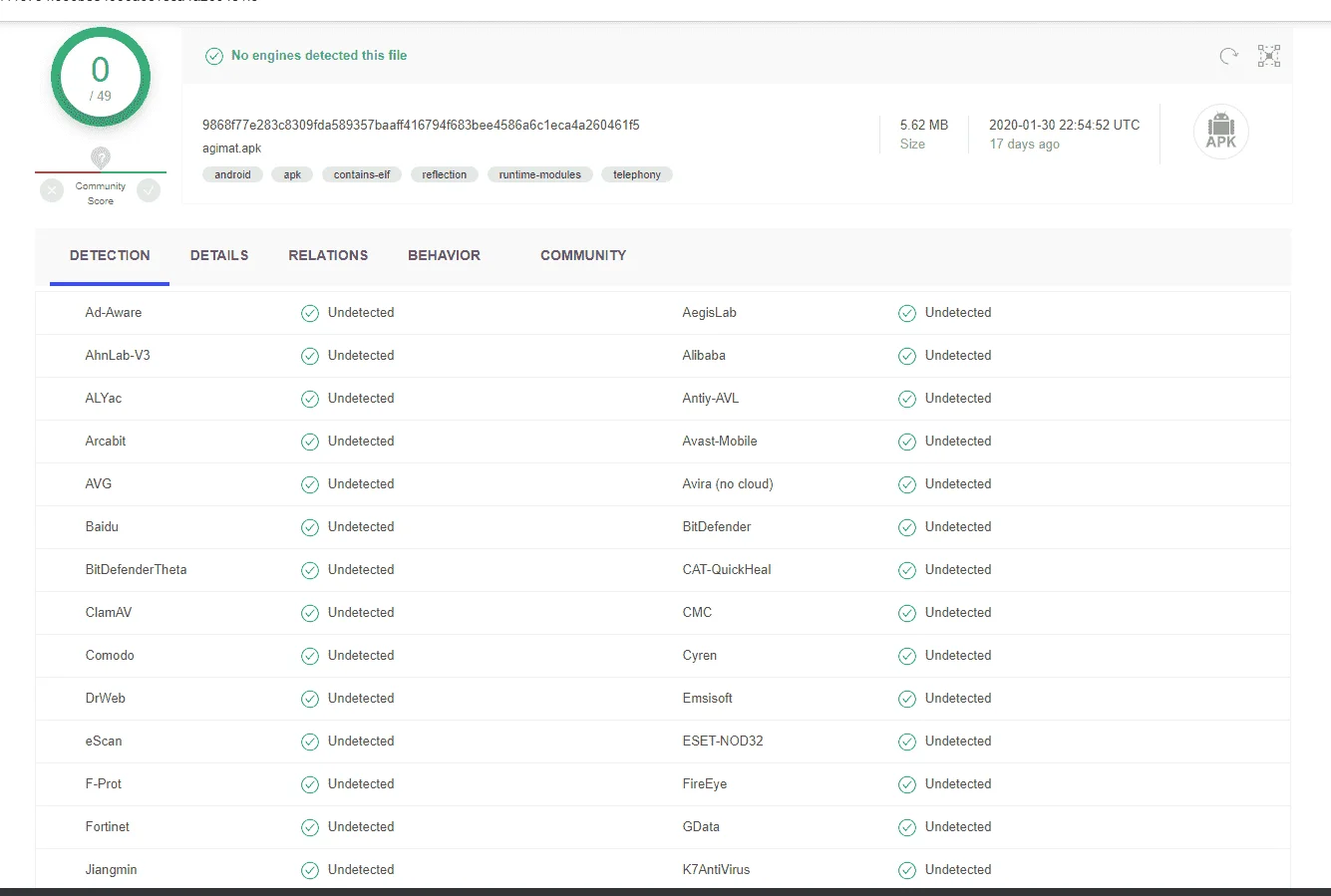1331x896 pixels.
Task: Click the apk tag
Action: point(292,174)
